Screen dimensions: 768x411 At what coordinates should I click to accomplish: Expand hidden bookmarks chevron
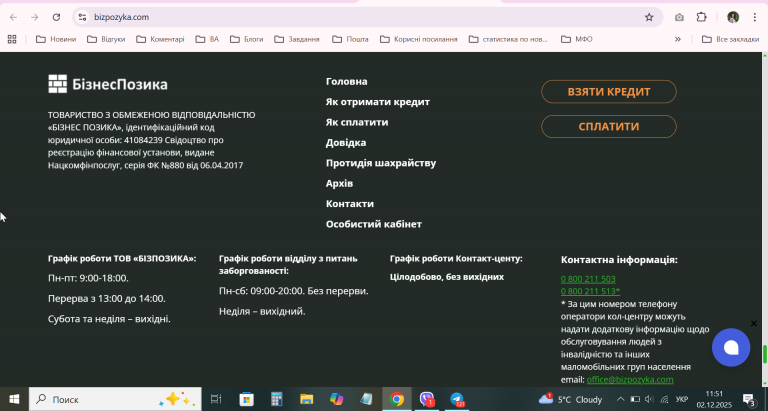(678, 39)
